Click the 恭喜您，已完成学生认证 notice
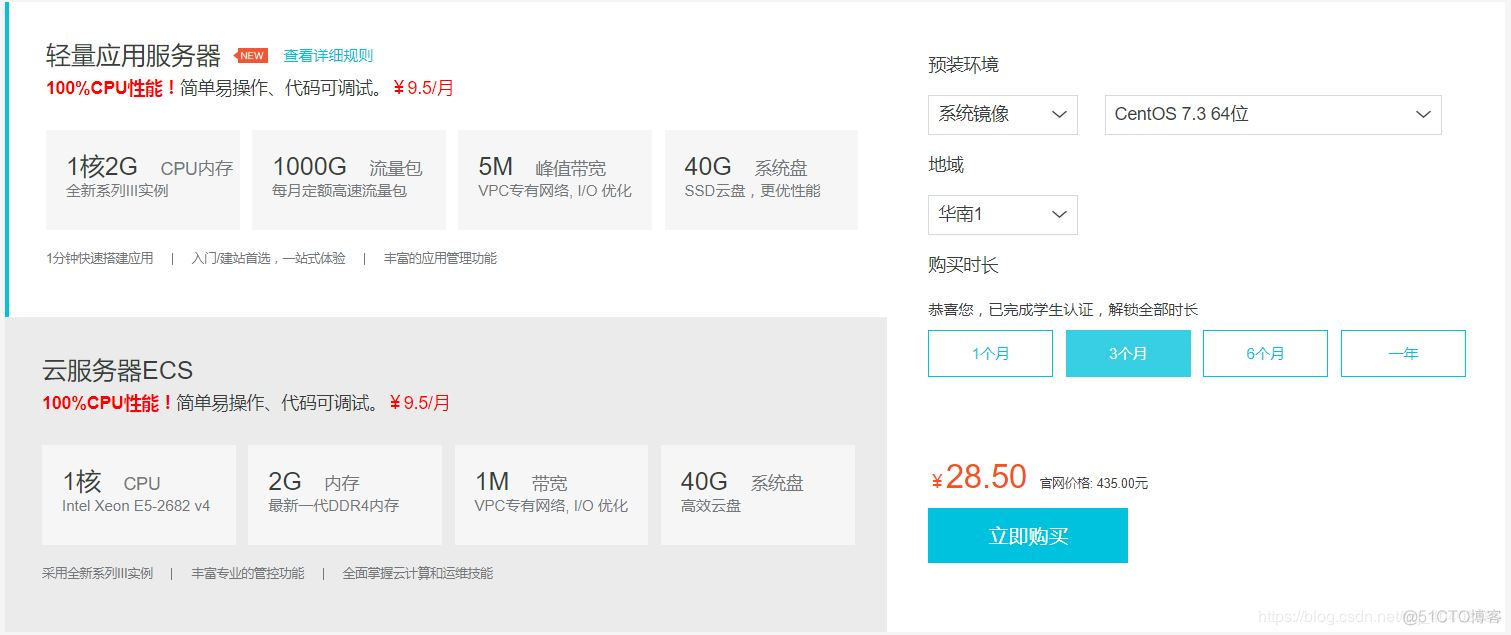 tap(1063, 310)
